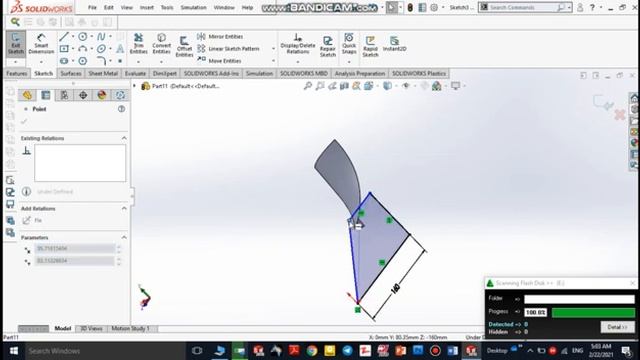Select the Line sketch tool
This screenshot has height=360, width=640.
pyautogui.click(x=64, y=37)
